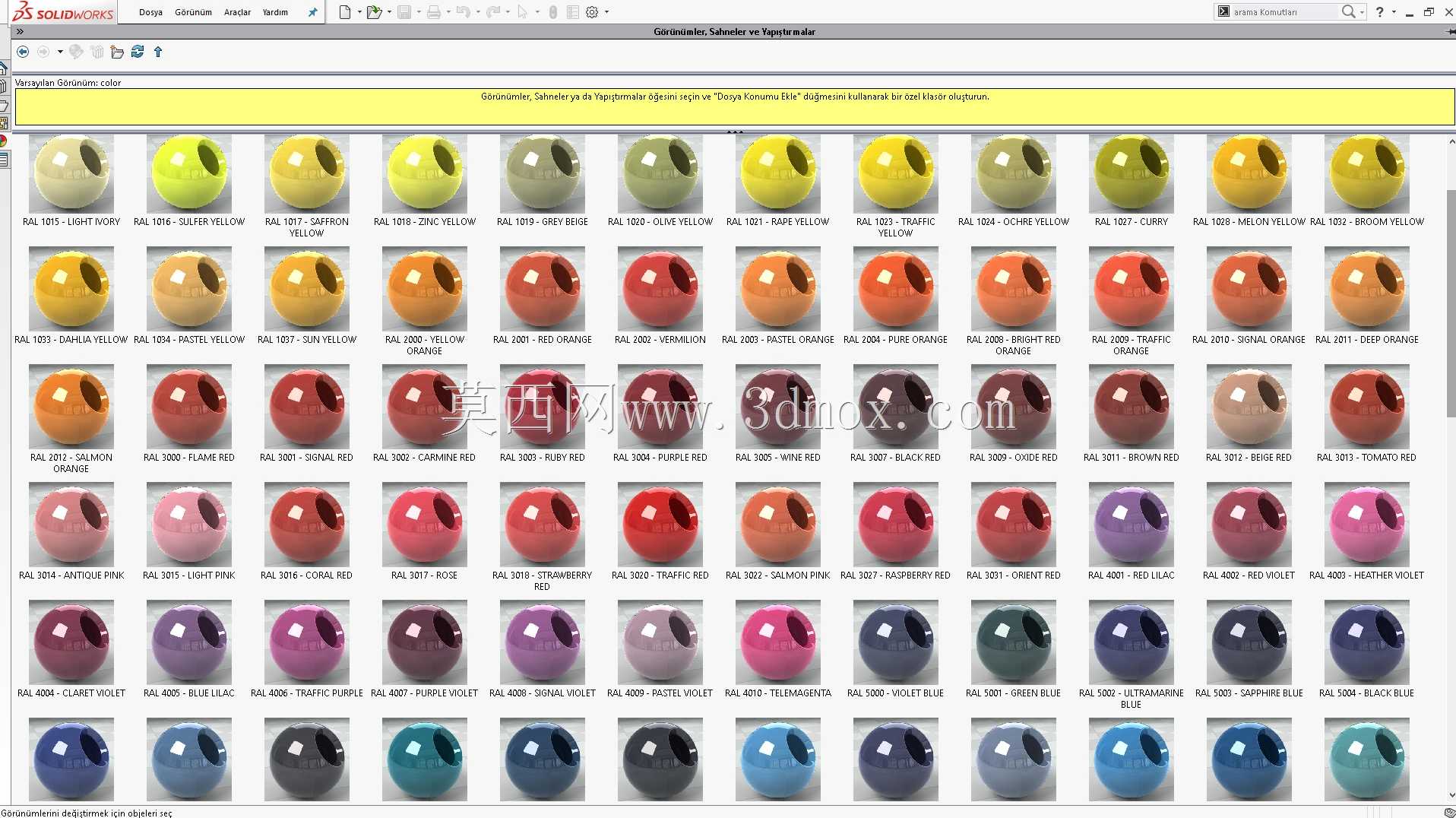Viewport: 1456px width, 818px height.
Task: Click the greyed library icon
Action: [97, 52]
